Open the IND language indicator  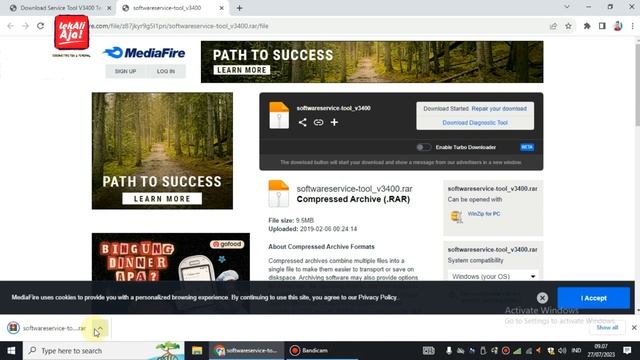[x=576, y=351]
